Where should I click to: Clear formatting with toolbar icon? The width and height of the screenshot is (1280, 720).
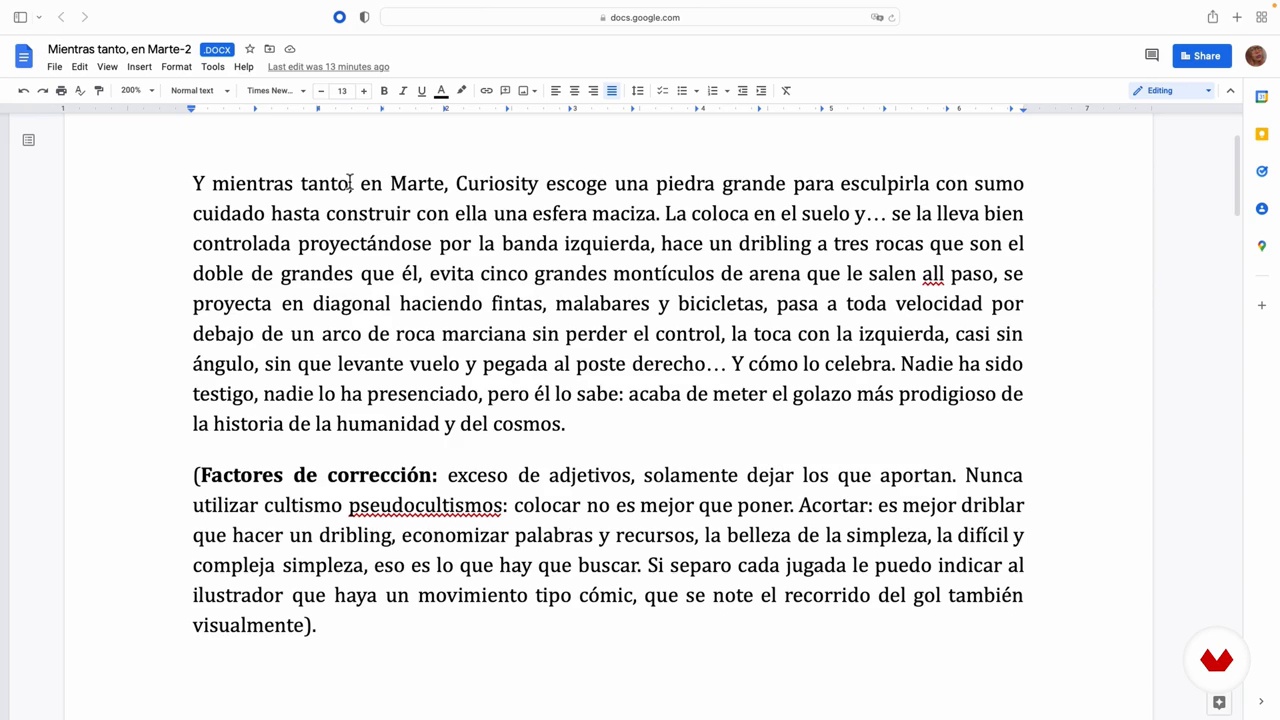tap(786, 91)
